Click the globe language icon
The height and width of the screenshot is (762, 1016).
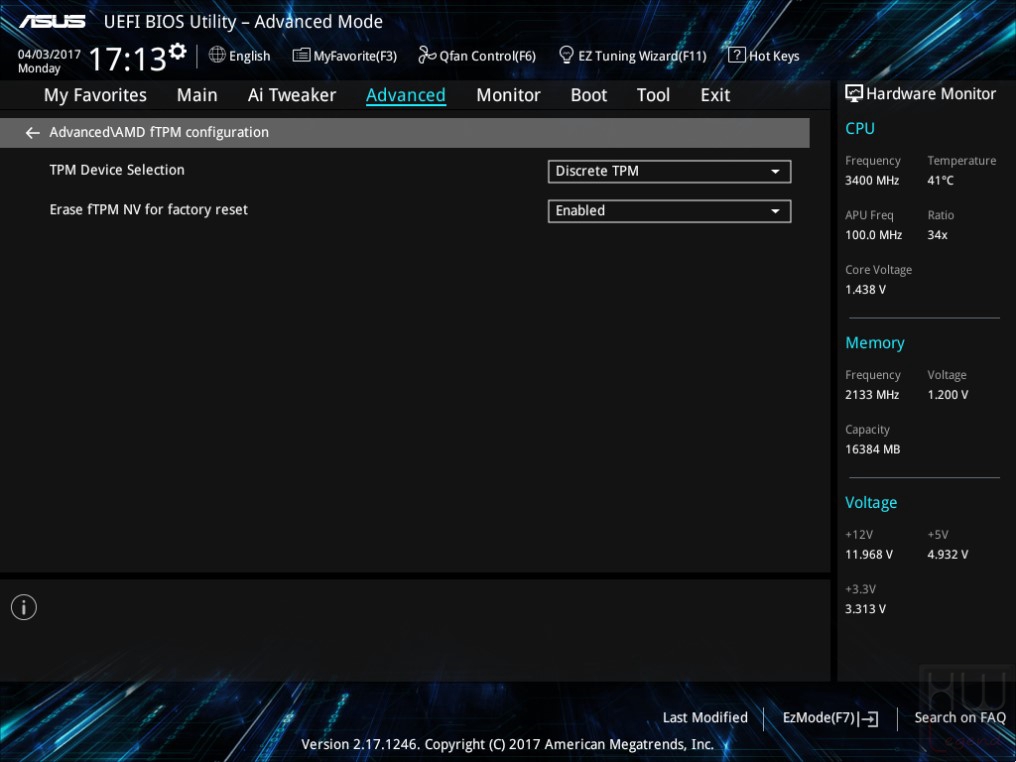point(217,55)
